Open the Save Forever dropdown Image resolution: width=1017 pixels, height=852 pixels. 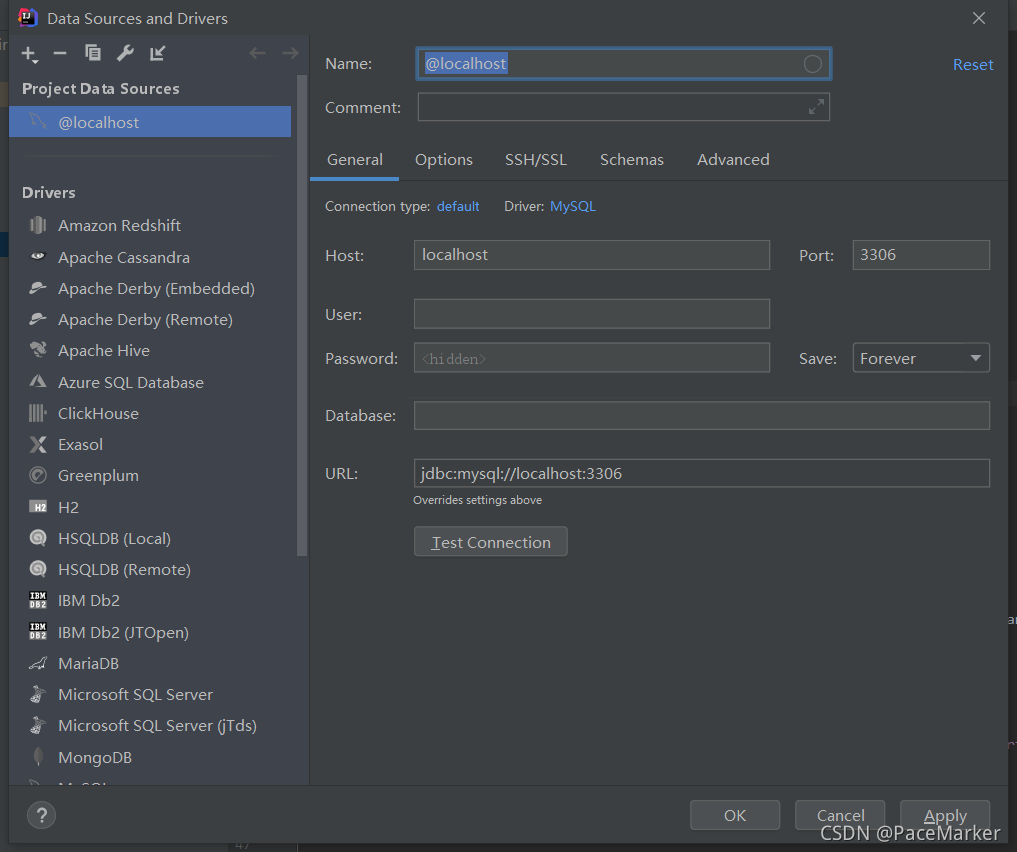click(x=921, y=358)
